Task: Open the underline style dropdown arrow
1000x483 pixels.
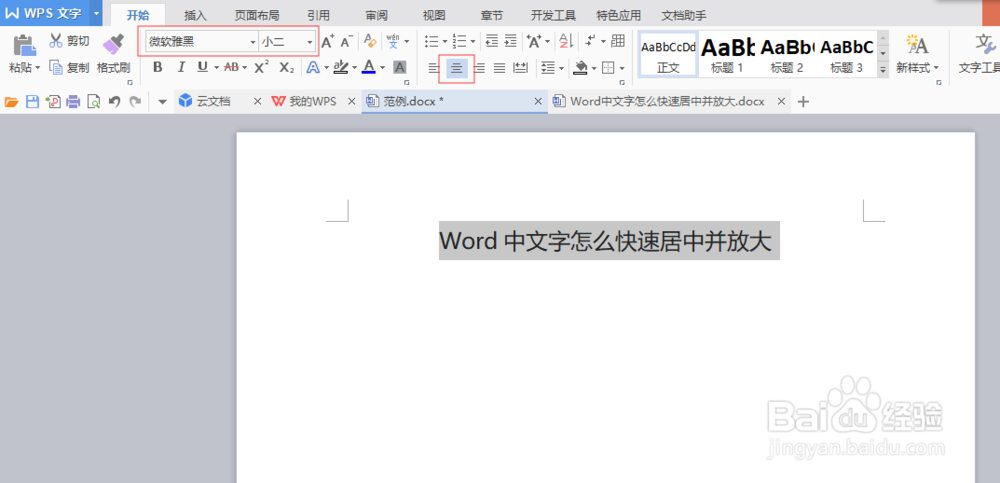Action: [216, 67]
